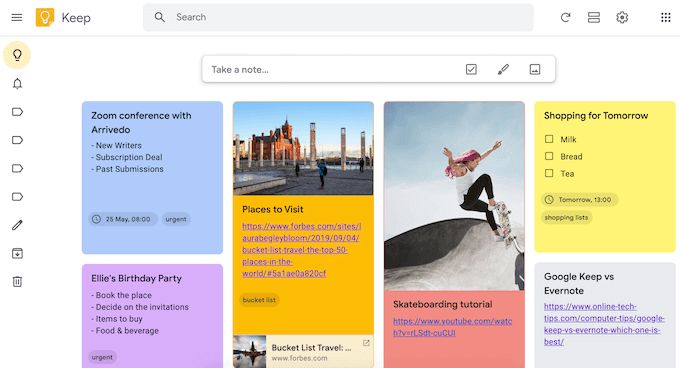Image resolution: width=680 pixels, height=368 pixels.
Task: Check the Milk checkbox
Action: pos(549,139)
